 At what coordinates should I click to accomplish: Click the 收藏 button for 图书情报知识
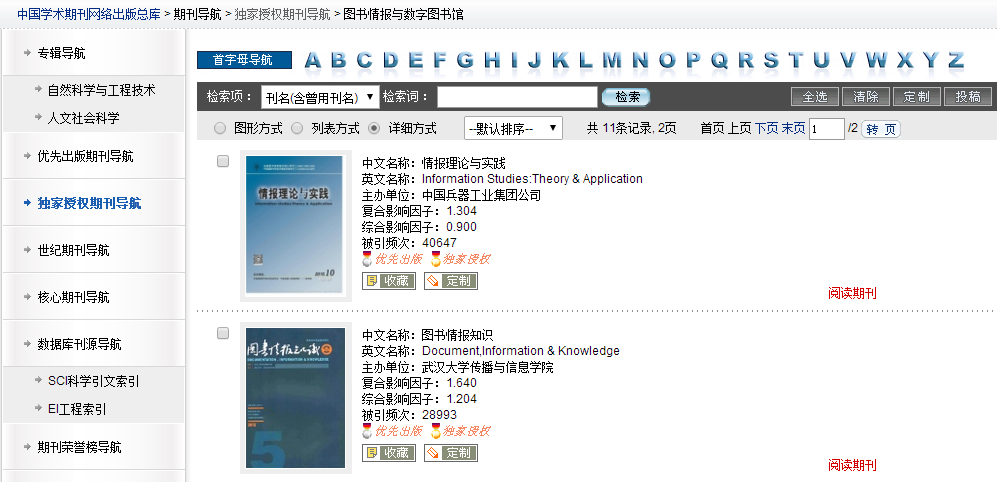pos(388,453)
